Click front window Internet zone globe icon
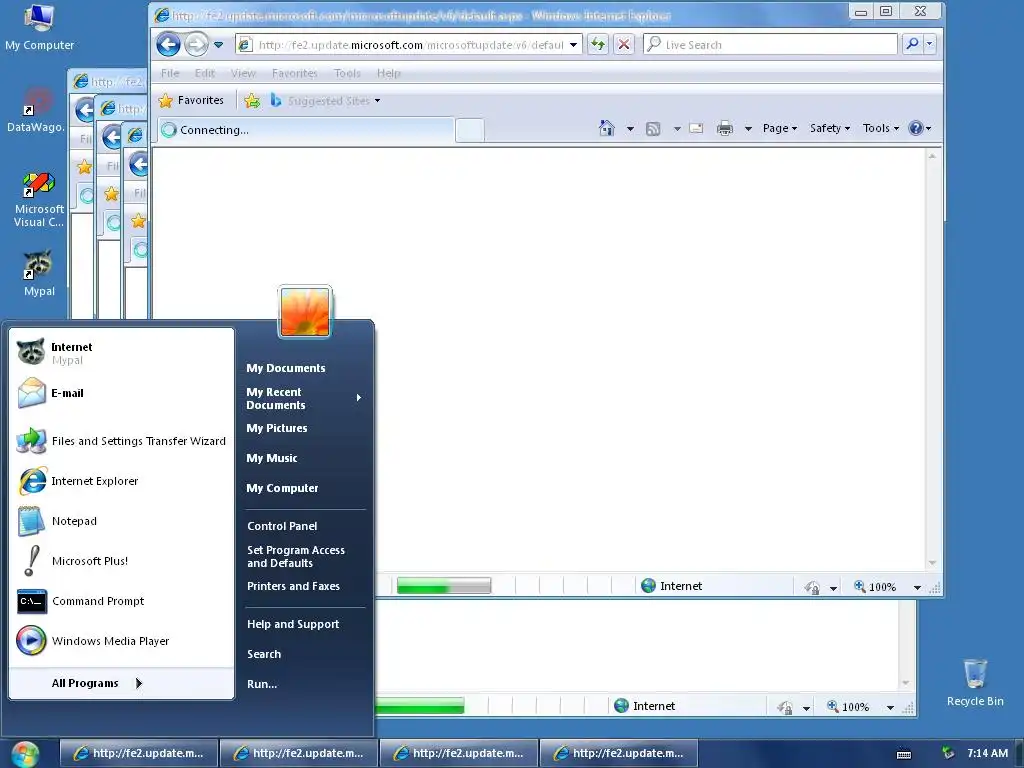This screenshot has width=1024, height=768. [x=648, y=586]
